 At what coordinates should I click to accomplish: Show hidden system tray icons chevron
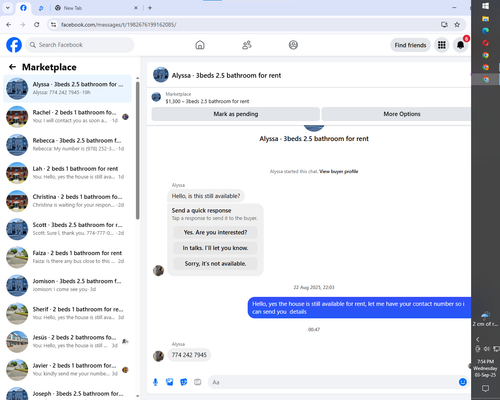tap(478, 339)
